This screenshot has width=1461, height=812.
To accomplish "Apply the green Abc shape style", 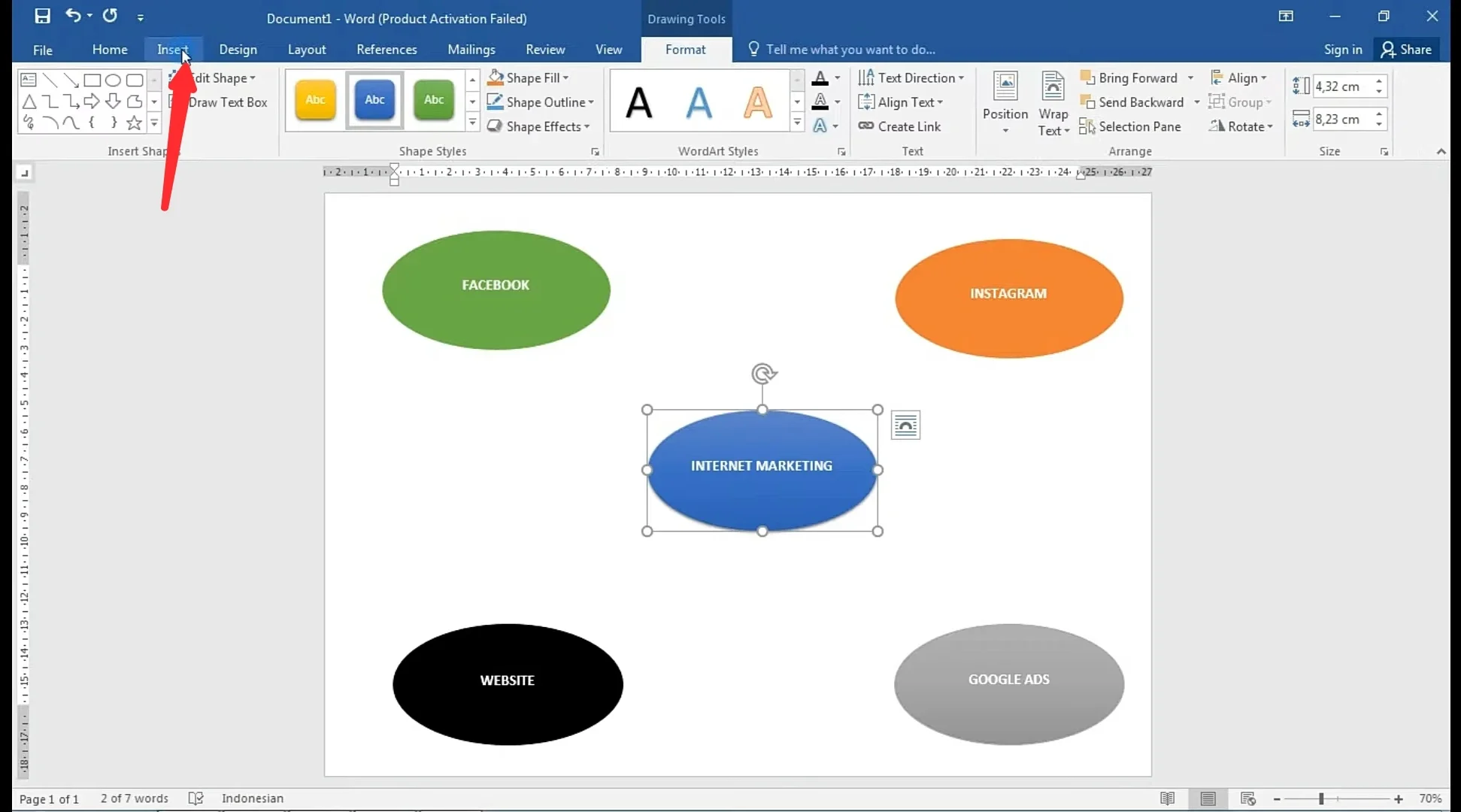I will coord(434,99).
